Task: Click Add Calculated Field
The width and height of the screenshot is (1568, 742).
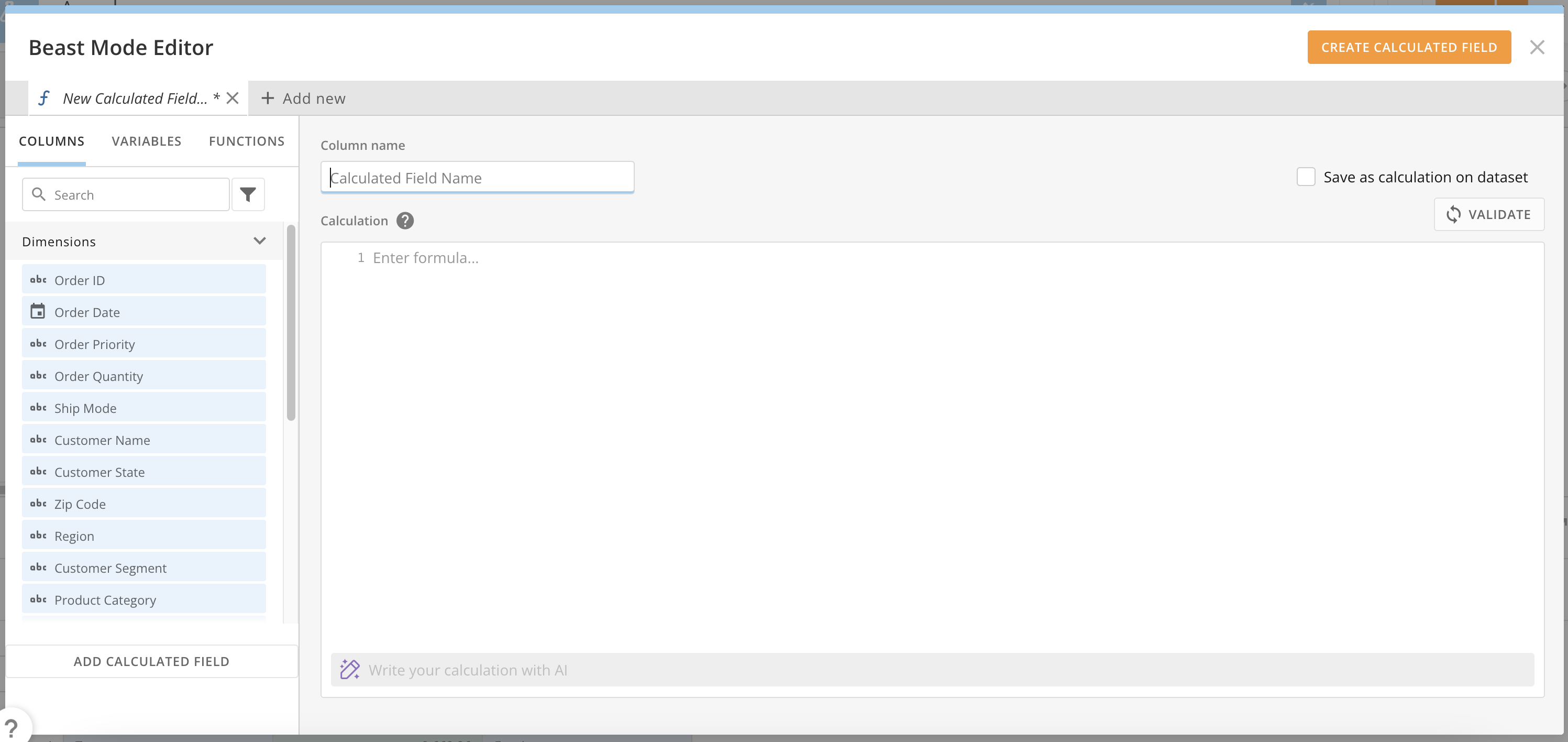Action: tap(151, 661)
